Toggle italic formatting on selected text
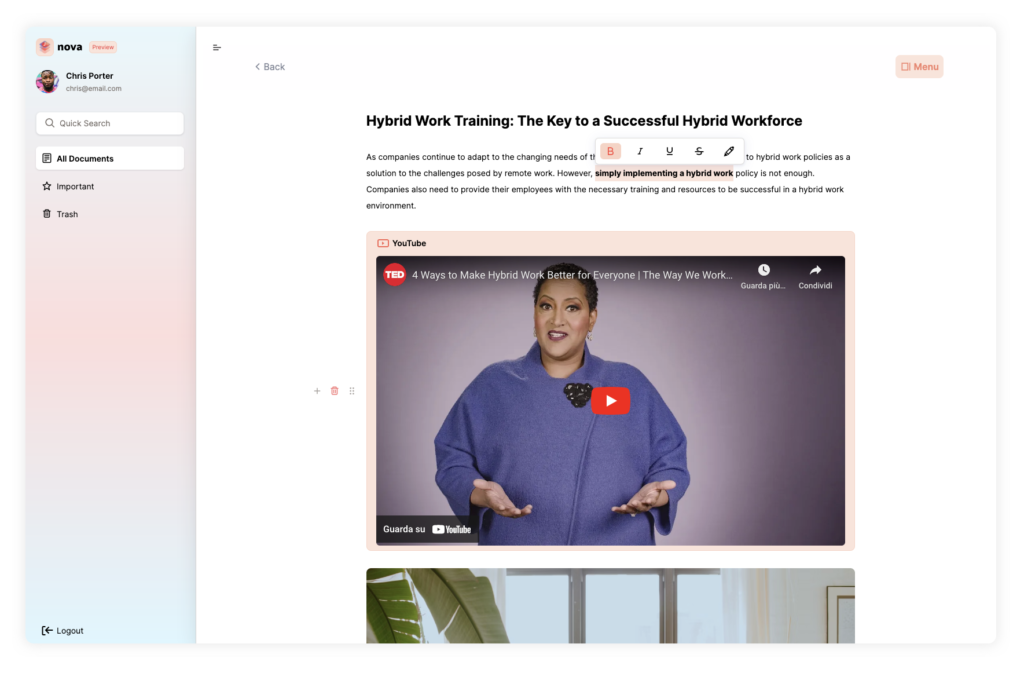Screen dimensions: 1024x673 point(639,151)
